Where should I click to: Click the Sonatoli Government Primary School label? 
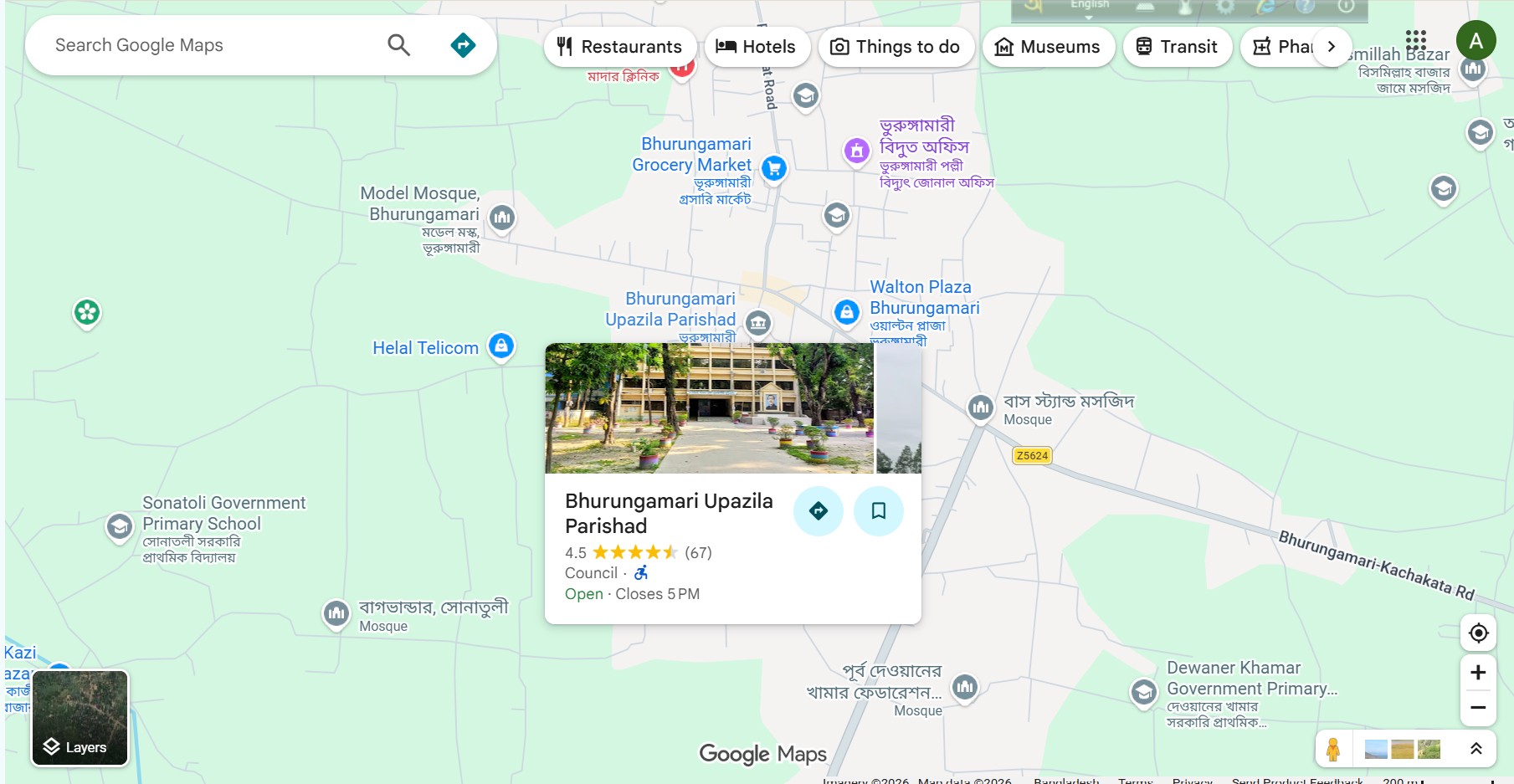point(223,513)
